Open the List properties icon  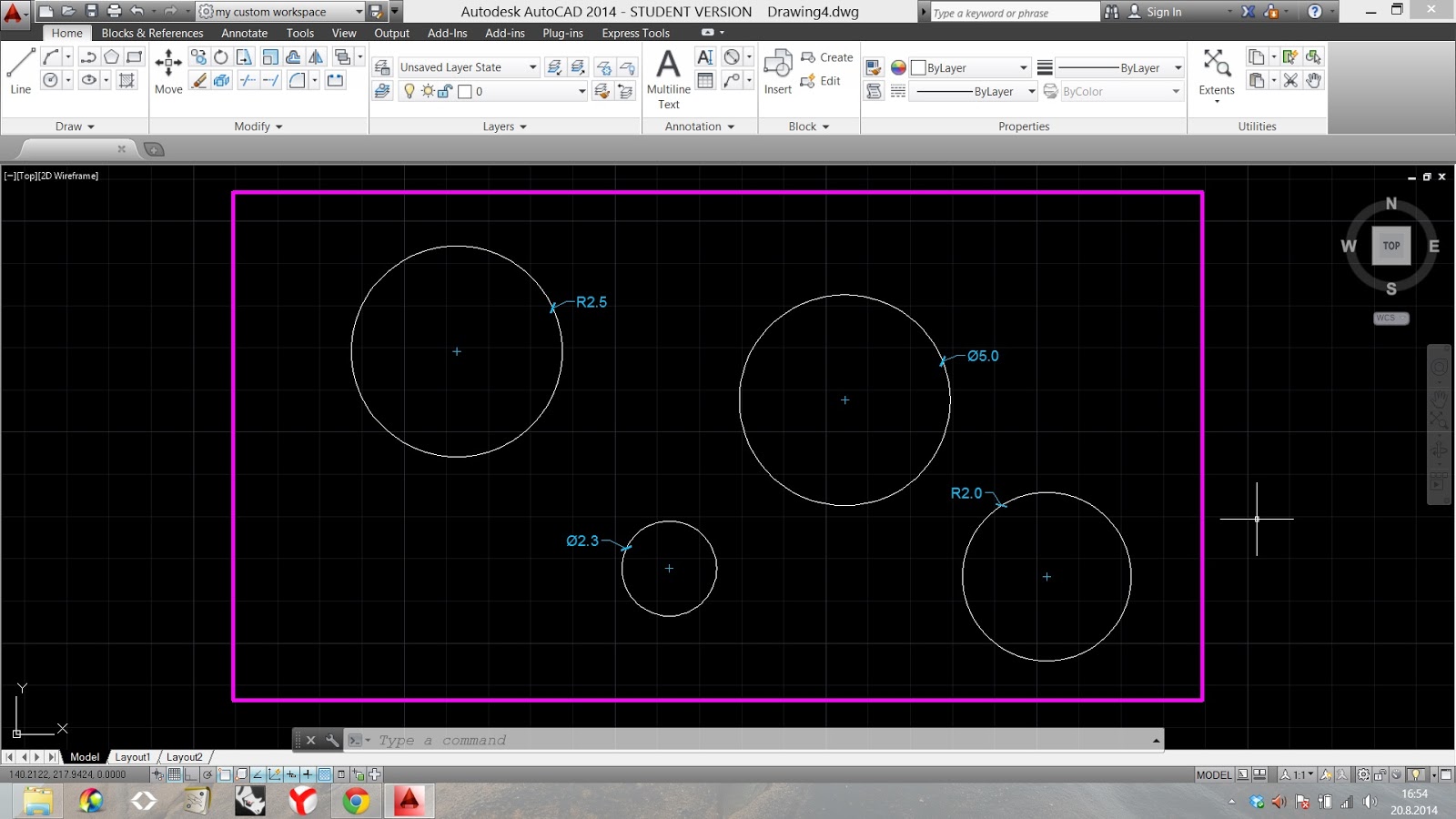tap(874, 91)
